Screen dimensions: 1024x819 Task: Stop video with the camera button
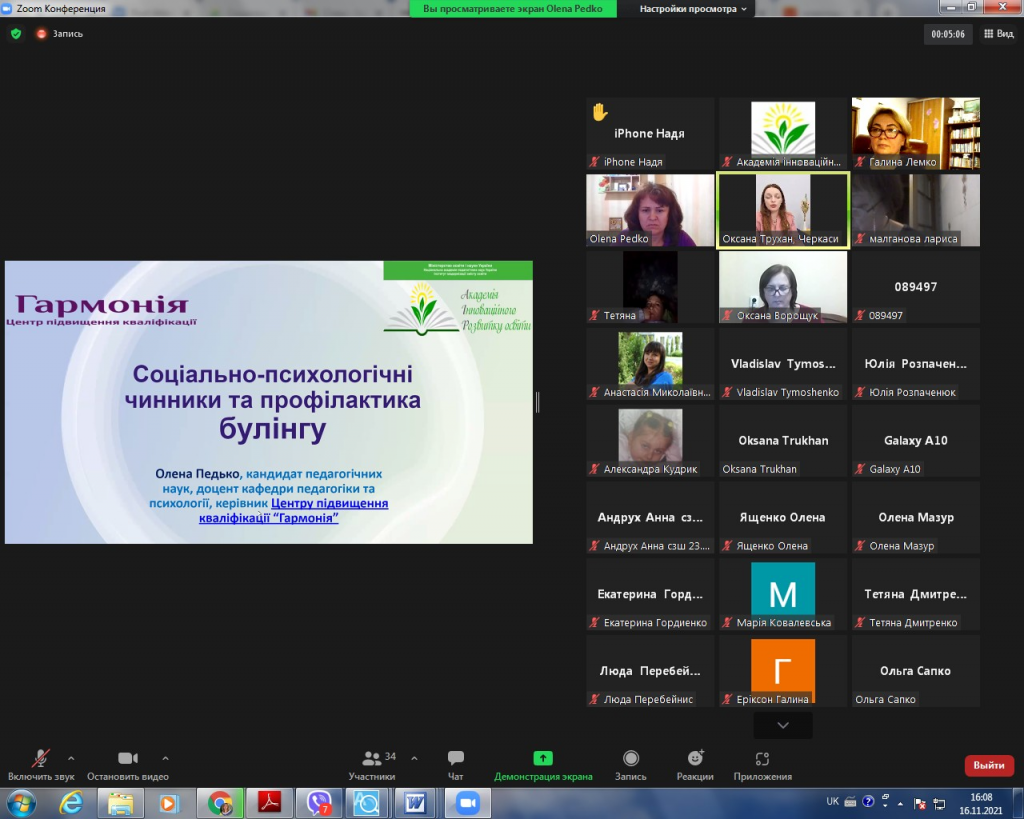[x=127, y=759]
